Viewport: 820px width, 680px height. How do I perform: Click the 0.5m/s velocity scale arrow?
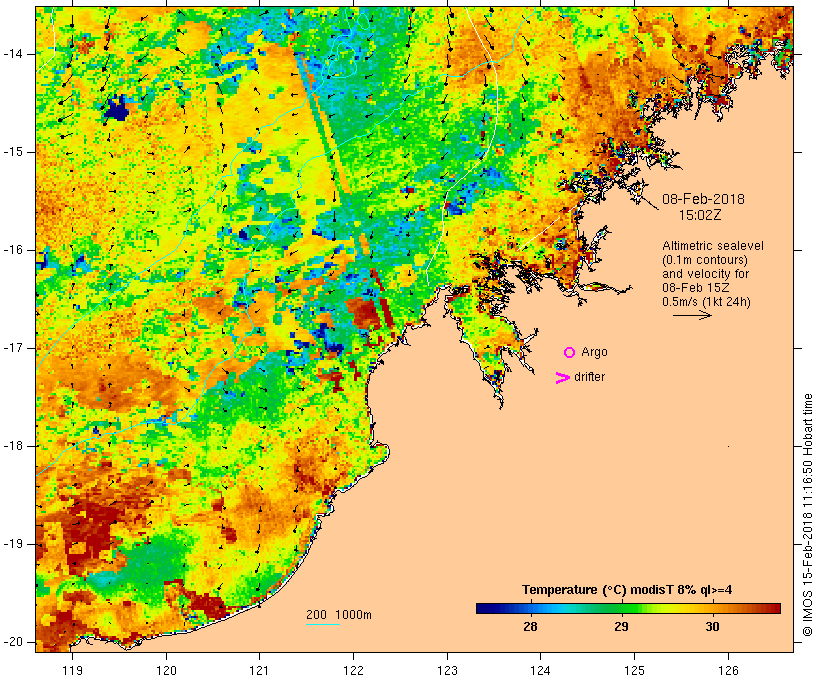[692, 315]
